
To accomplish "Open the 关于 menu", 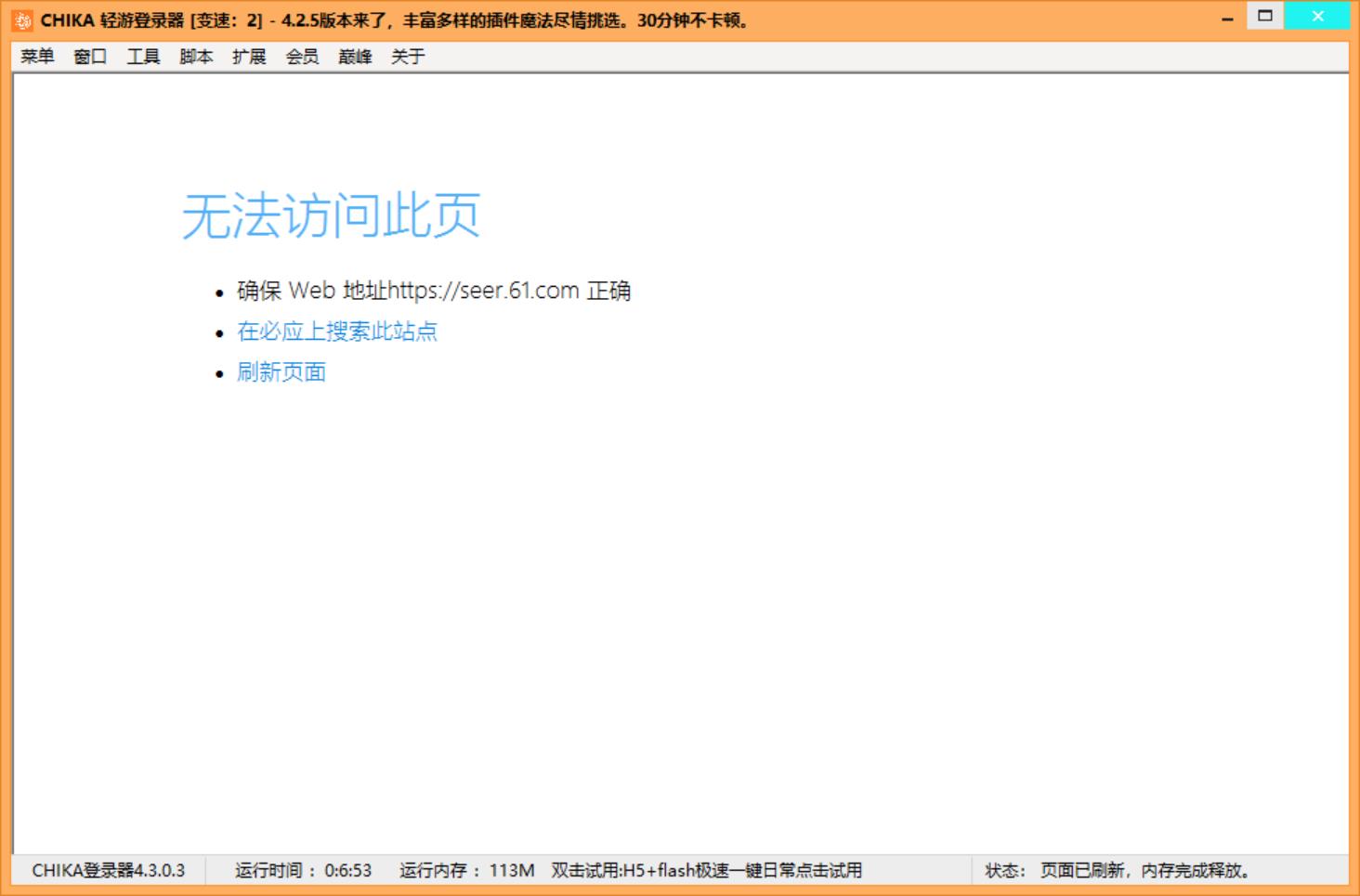I will tap(408, 57).
